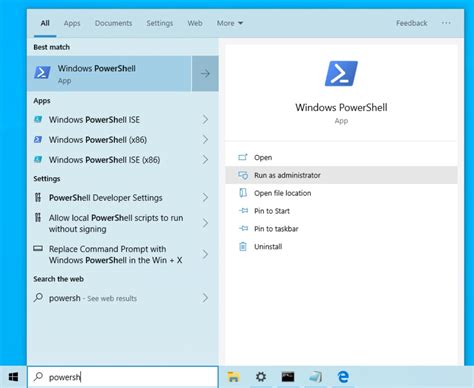This screenshot has width=474, height=388.
Task: Open the More filter dropdown
Action: coord(230,23)
